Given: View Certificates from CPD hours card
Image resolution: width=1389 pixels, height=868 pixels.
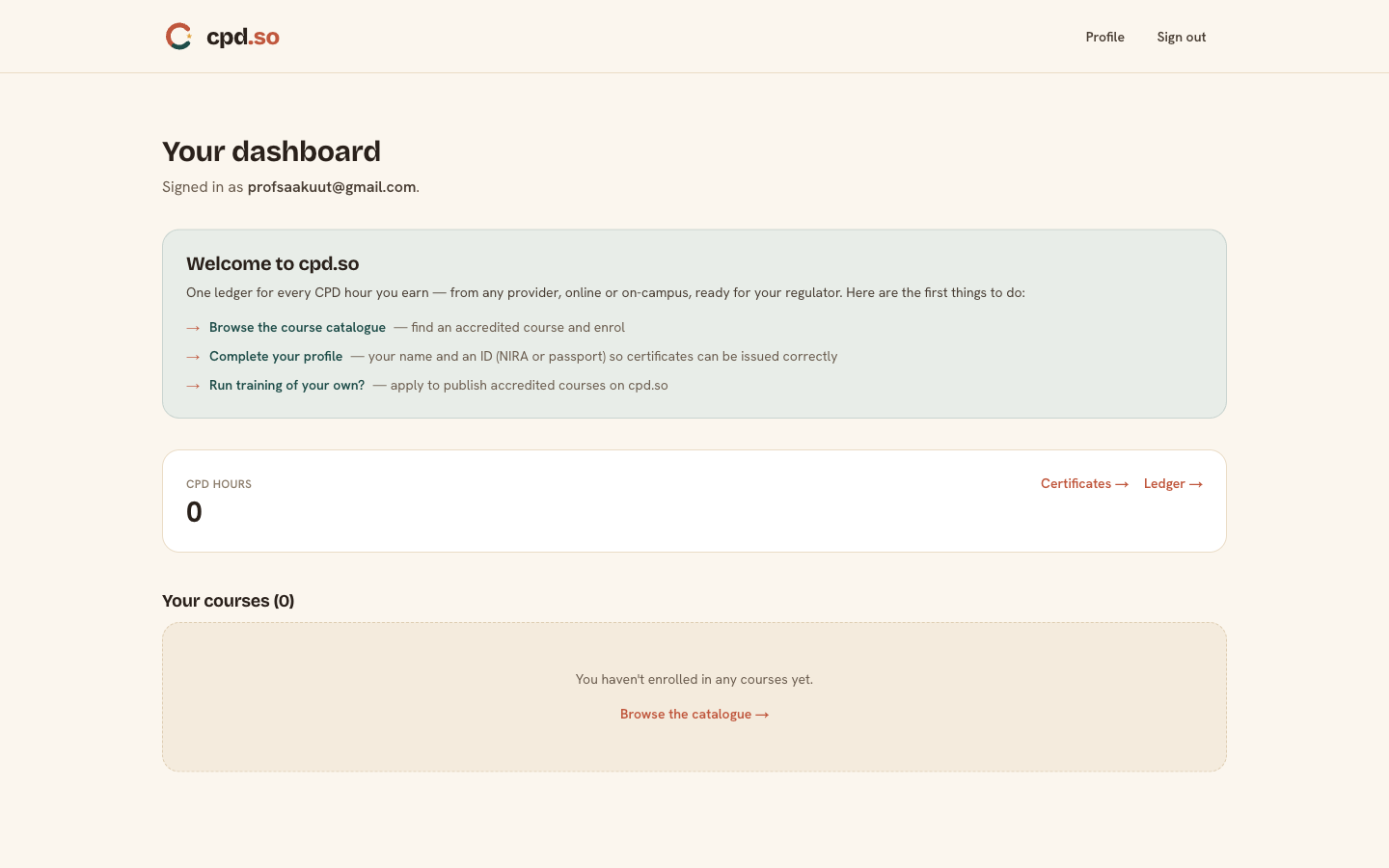Looking at the screenshot, I should [1084, 484].
